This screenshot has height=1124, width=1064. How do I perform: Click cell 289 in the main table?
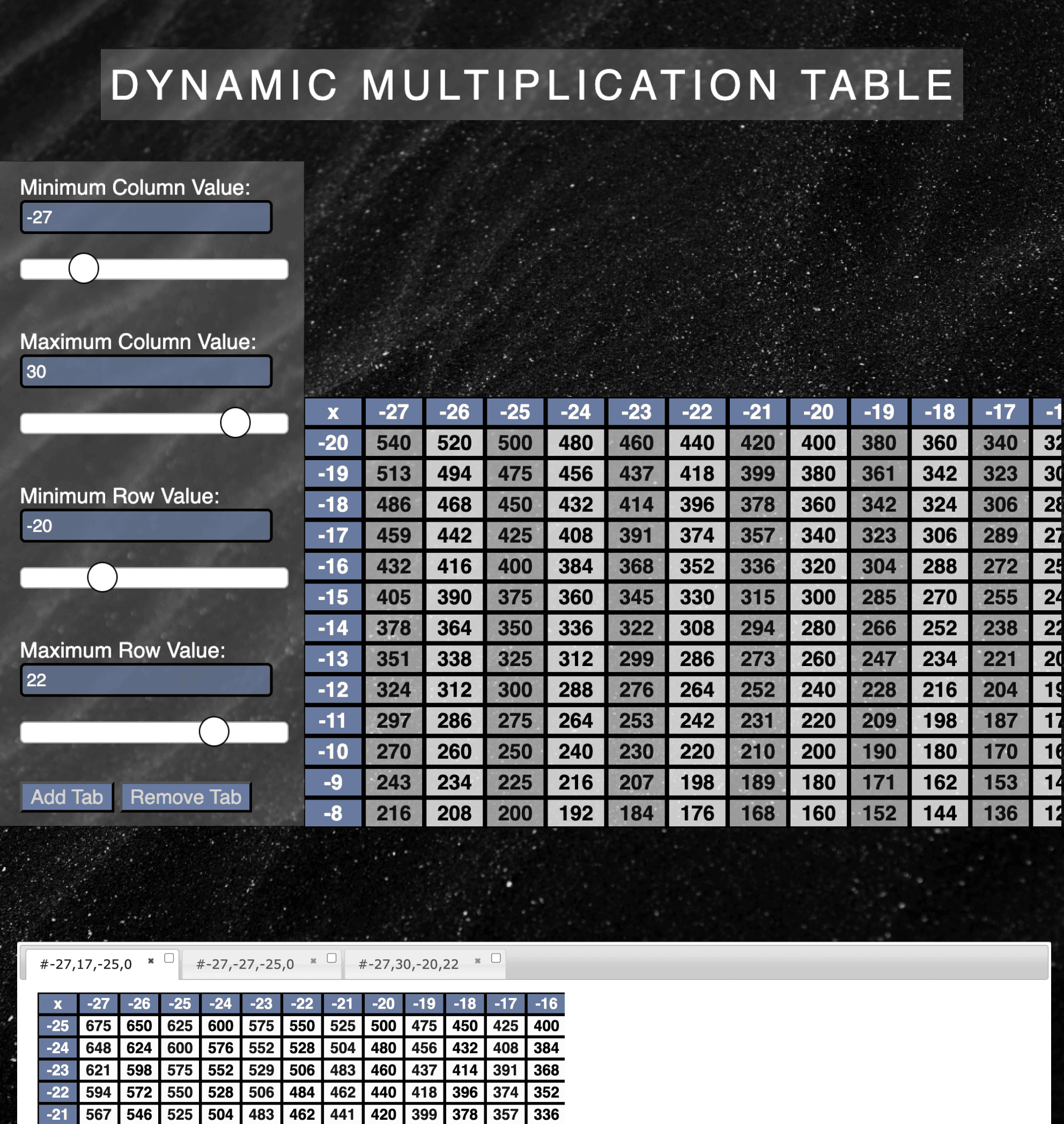point(1001,535)
